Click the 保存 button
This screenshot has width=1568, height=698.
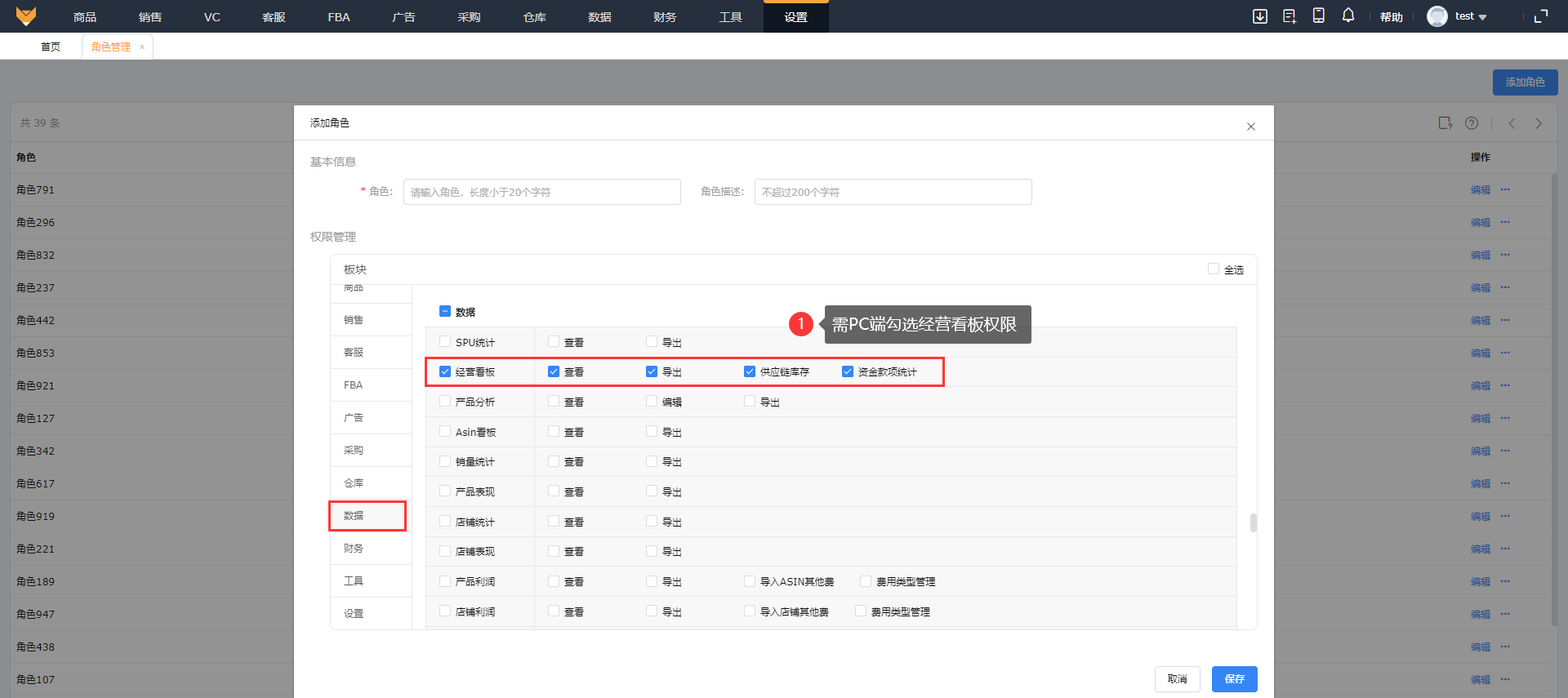point(1234,679)
